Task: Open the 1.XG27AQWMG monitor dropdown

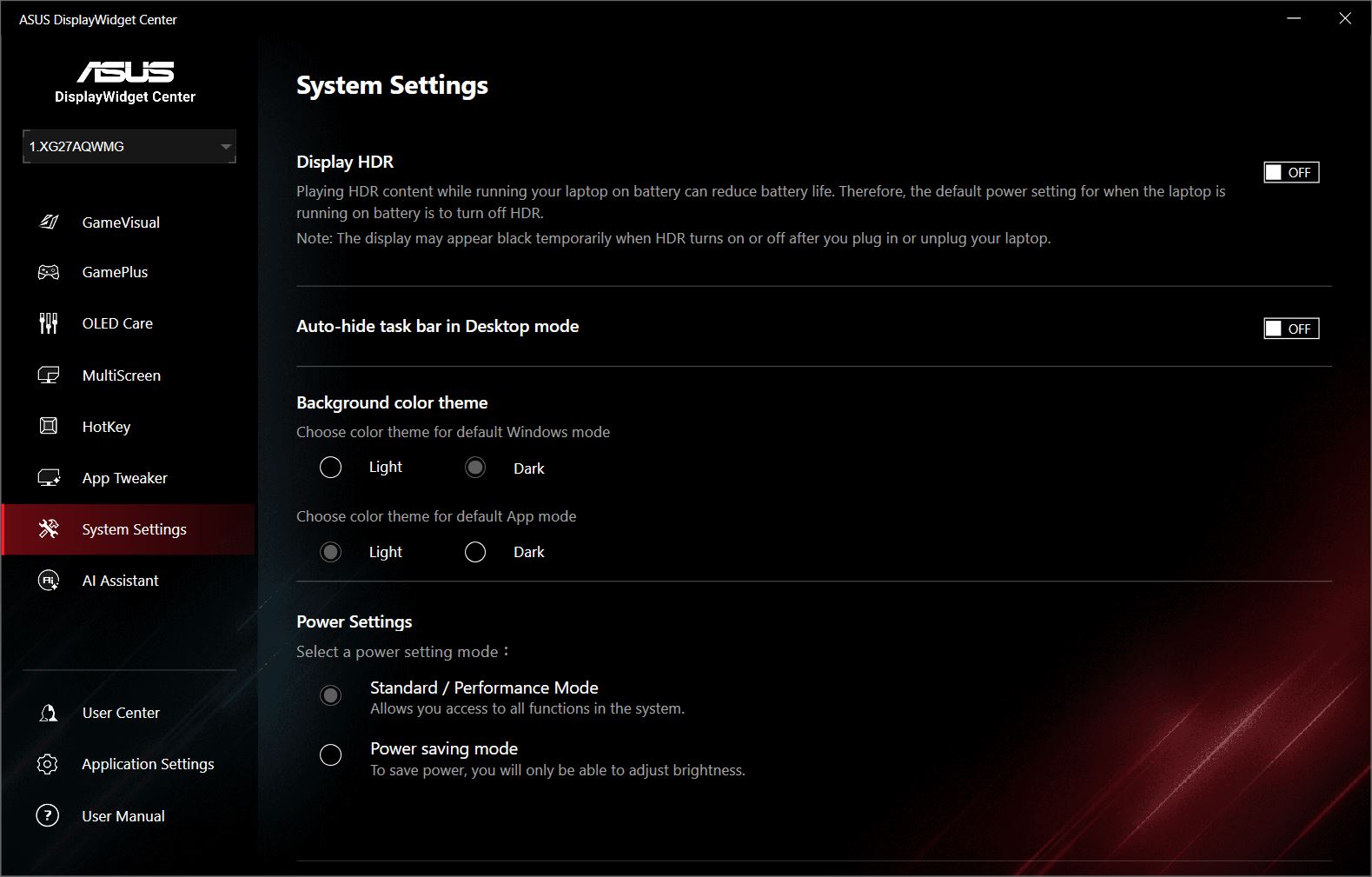Action: click(129, 147)
